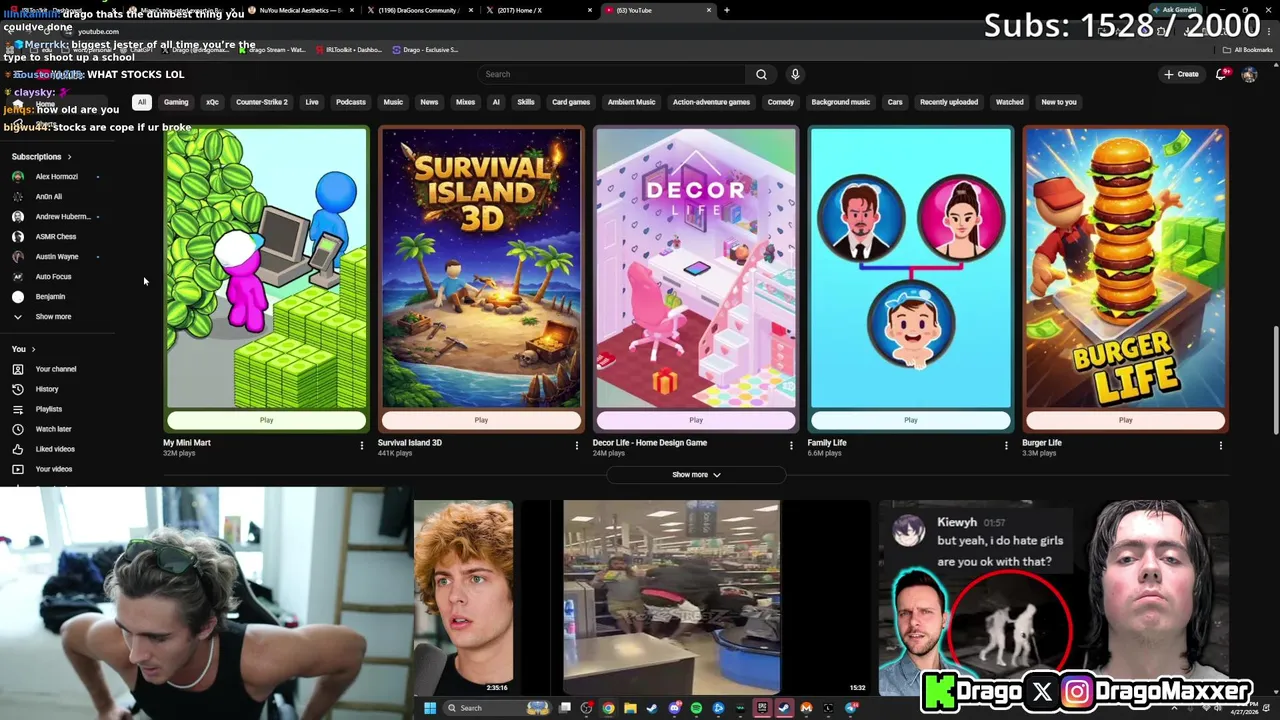Activate voice search microphone icon
This screenshot has width=1280, height=720.
(x=795, y=74)
